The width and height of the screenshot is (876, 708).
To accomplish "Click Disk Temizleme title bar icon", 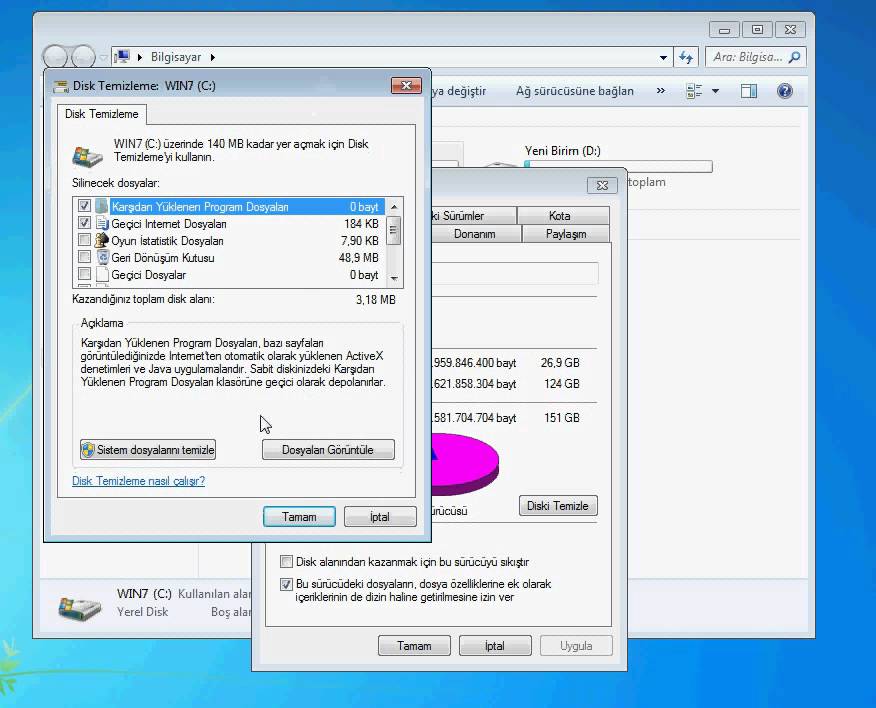I will pos(61,87).
